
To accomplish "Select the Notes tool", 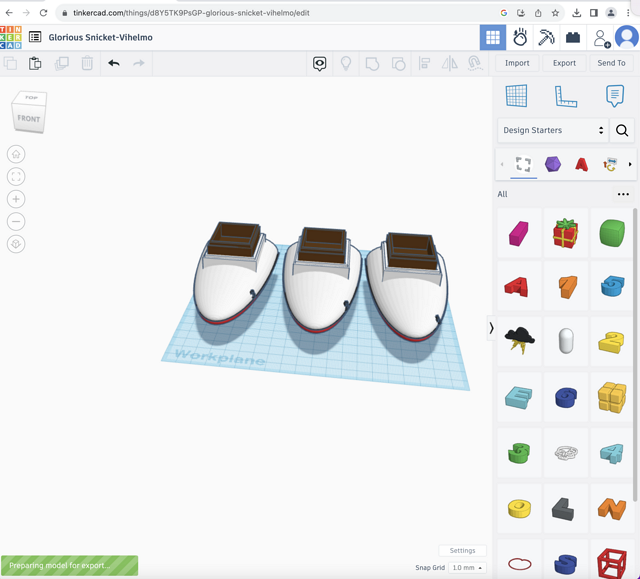I will 615,96.
